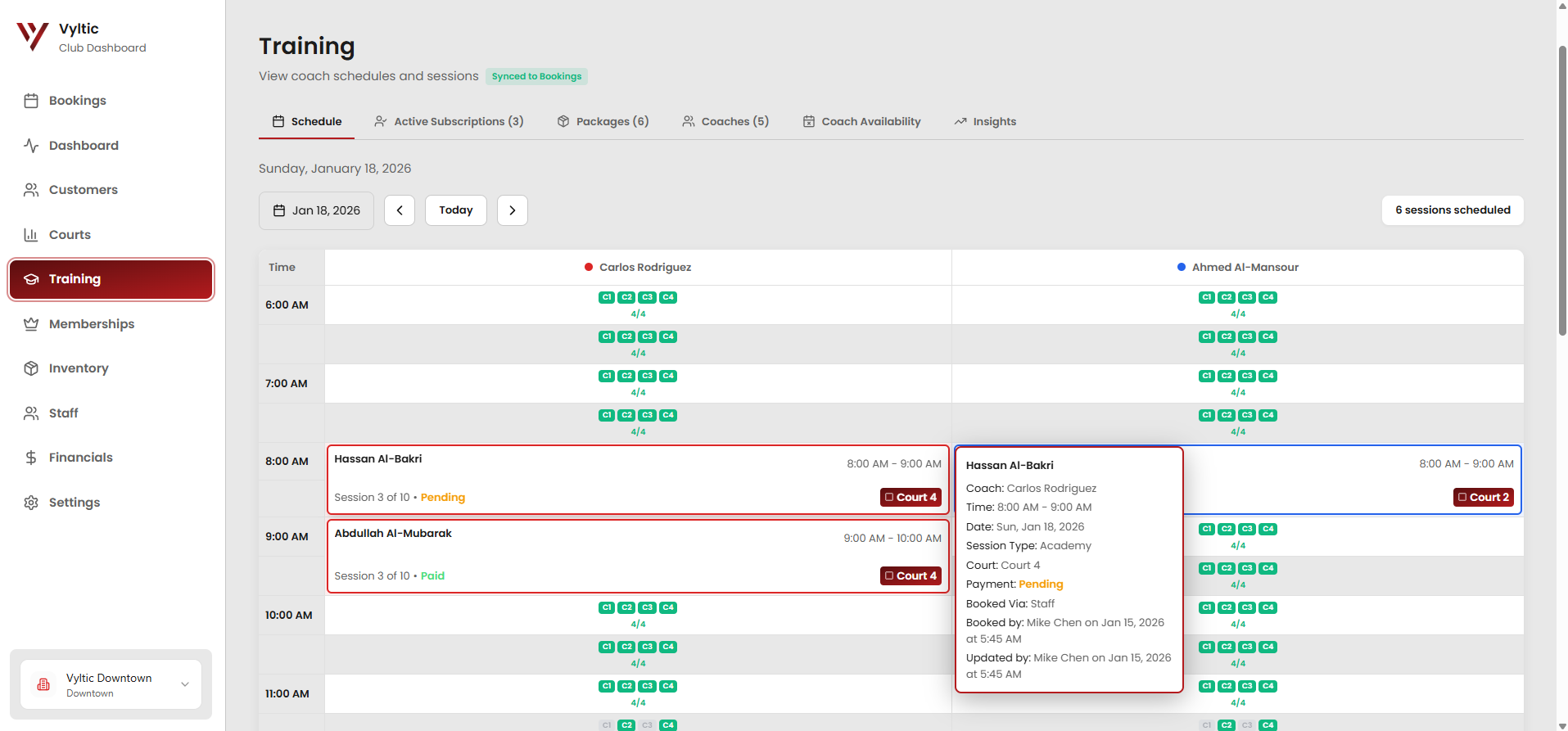Advance to next day with right chevron

click(513, 210)
